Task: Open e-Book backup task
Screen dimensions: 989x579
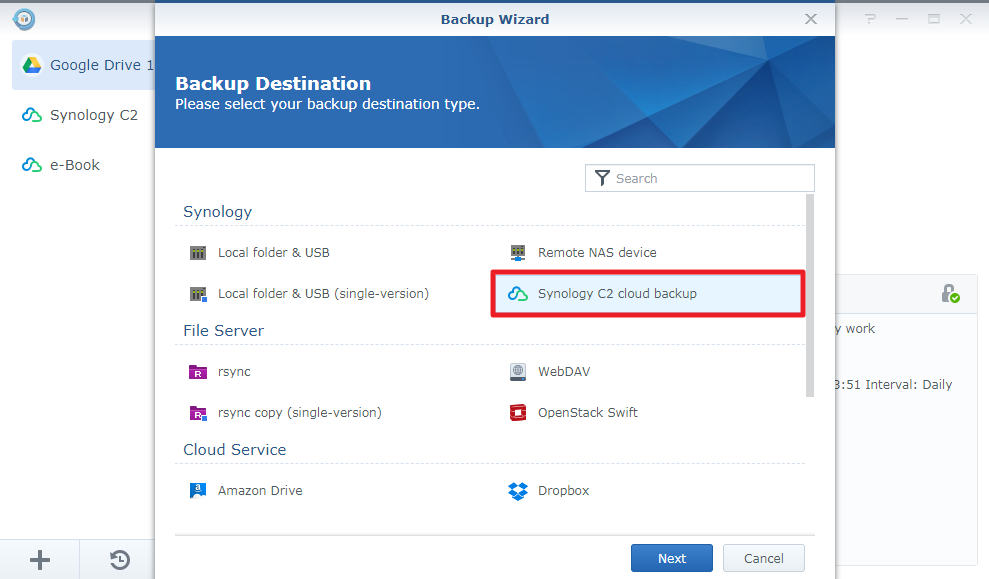Action: (83, 165)
